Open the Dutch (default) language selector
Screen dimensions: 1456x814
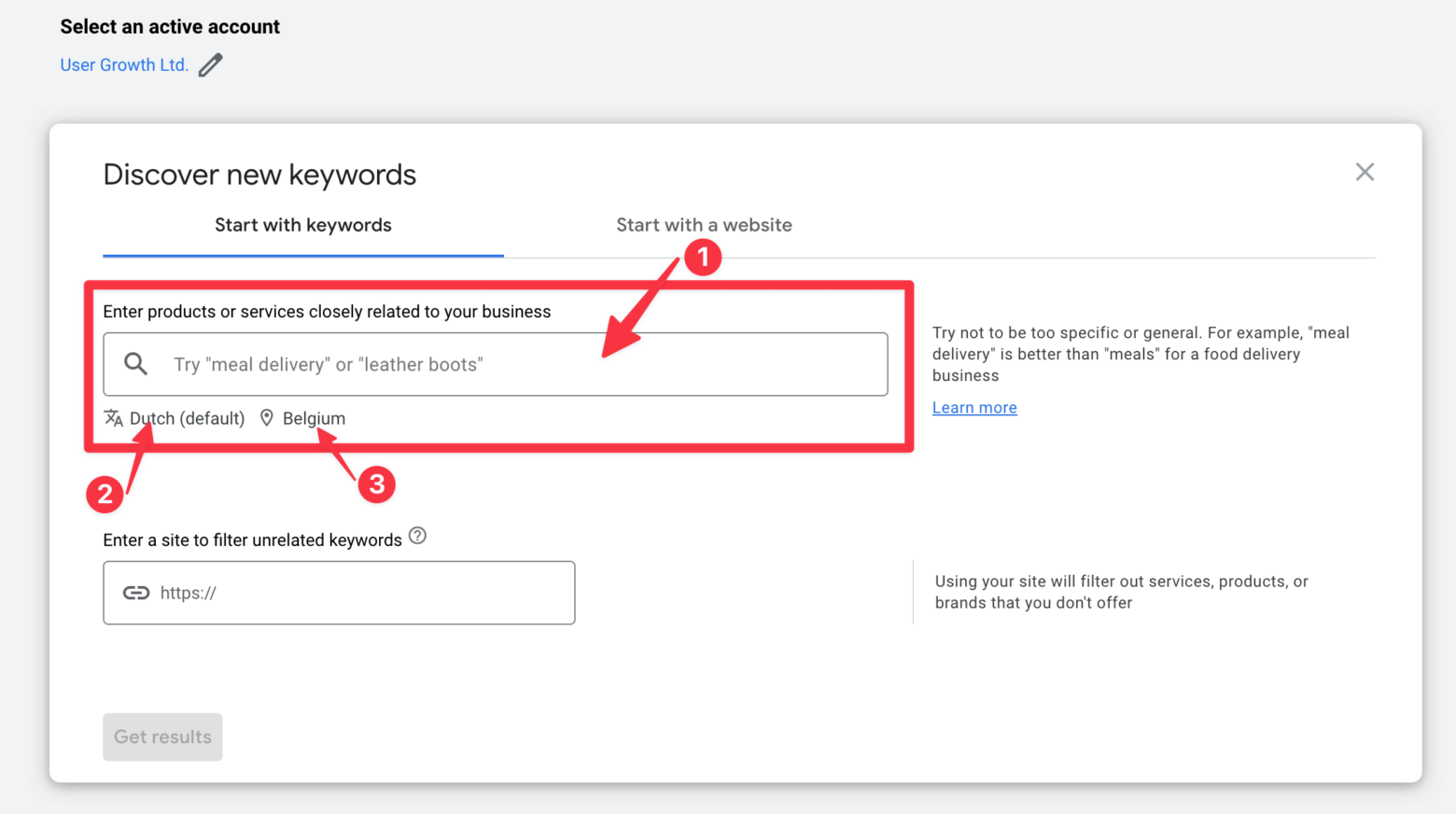coord(187,418)
